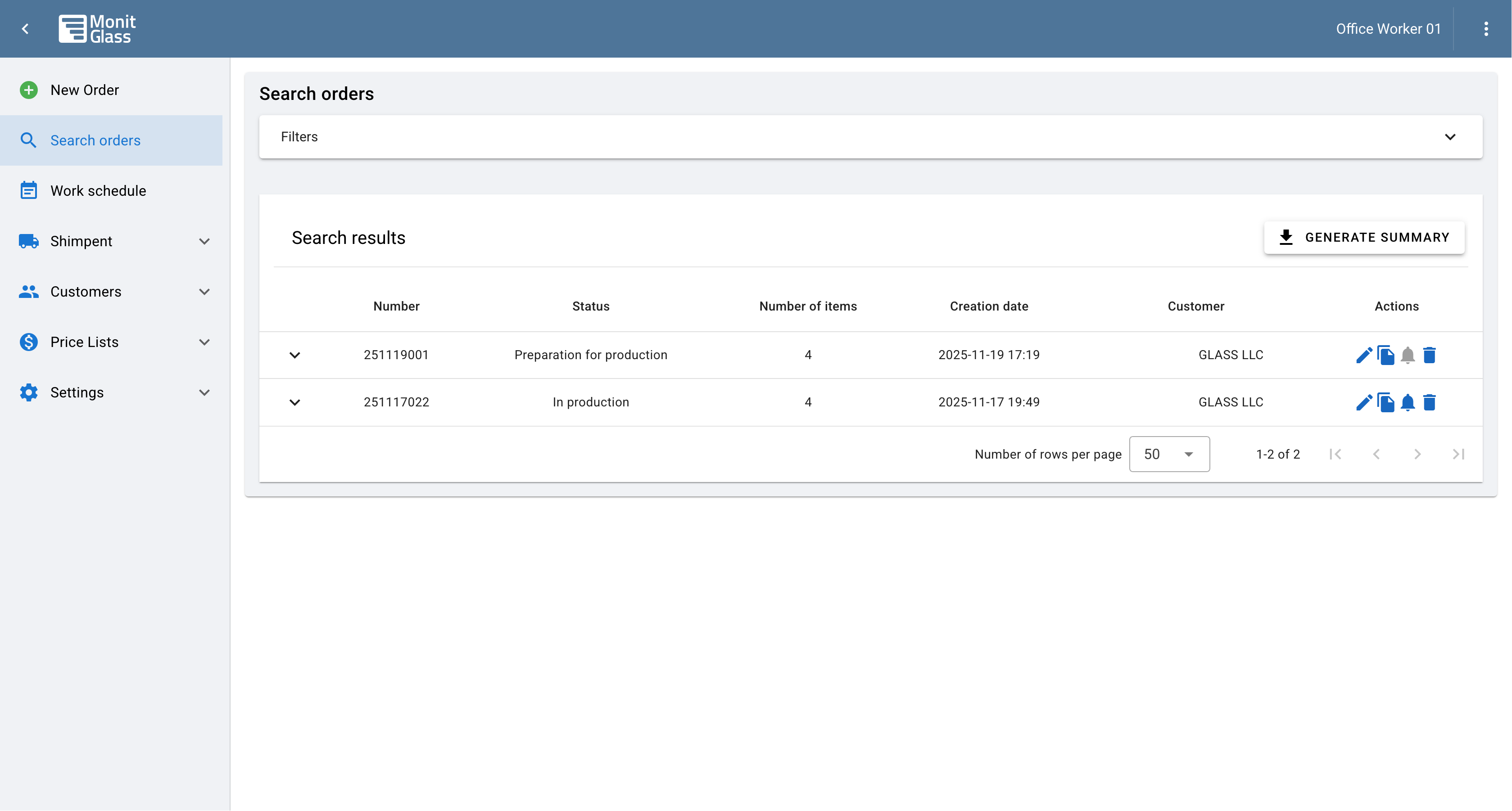Click duplicate icon for order 251119001
The image size is (1512, 811).
click(x=1386, y=355)
